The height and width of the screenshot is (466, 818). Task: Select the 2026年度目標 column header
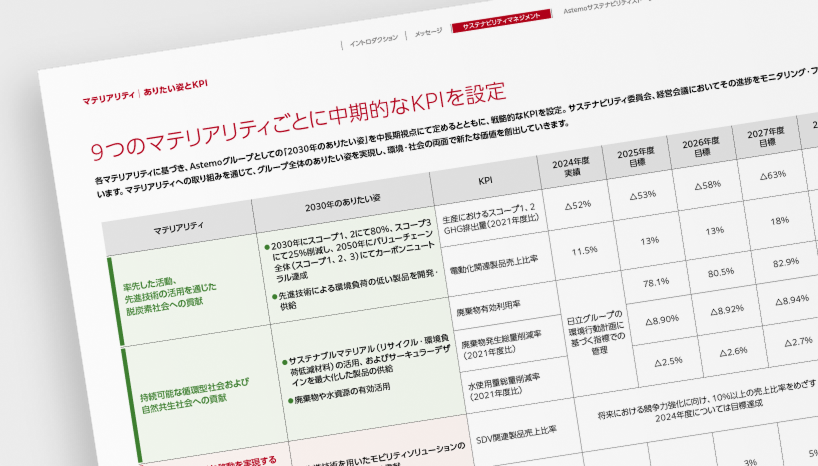click(703, 146)
